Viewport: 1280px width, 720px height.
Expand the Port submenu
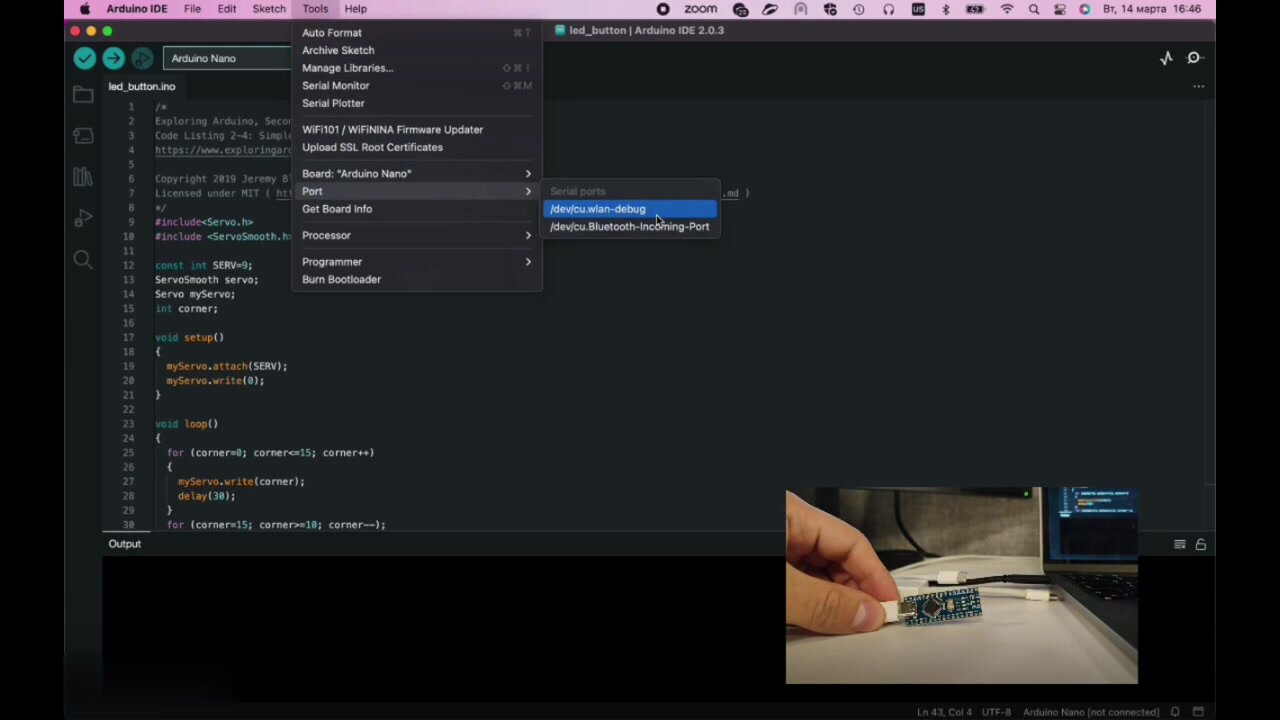(417, 191)
